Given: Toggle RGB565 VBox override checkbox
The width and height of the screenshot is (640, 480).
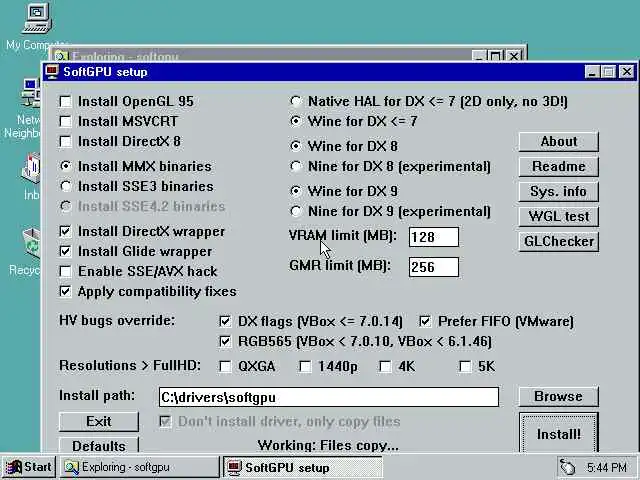Looking at the screenshot, I should tap(225, 341).
